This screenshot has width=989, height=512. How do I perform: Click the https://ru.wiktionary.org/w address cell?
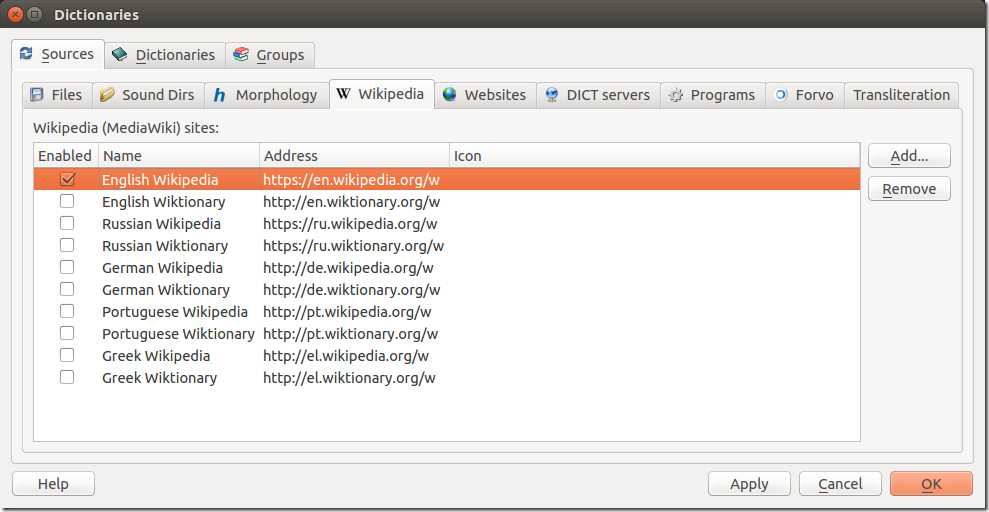pyautogui.click(x=354, y=245)
